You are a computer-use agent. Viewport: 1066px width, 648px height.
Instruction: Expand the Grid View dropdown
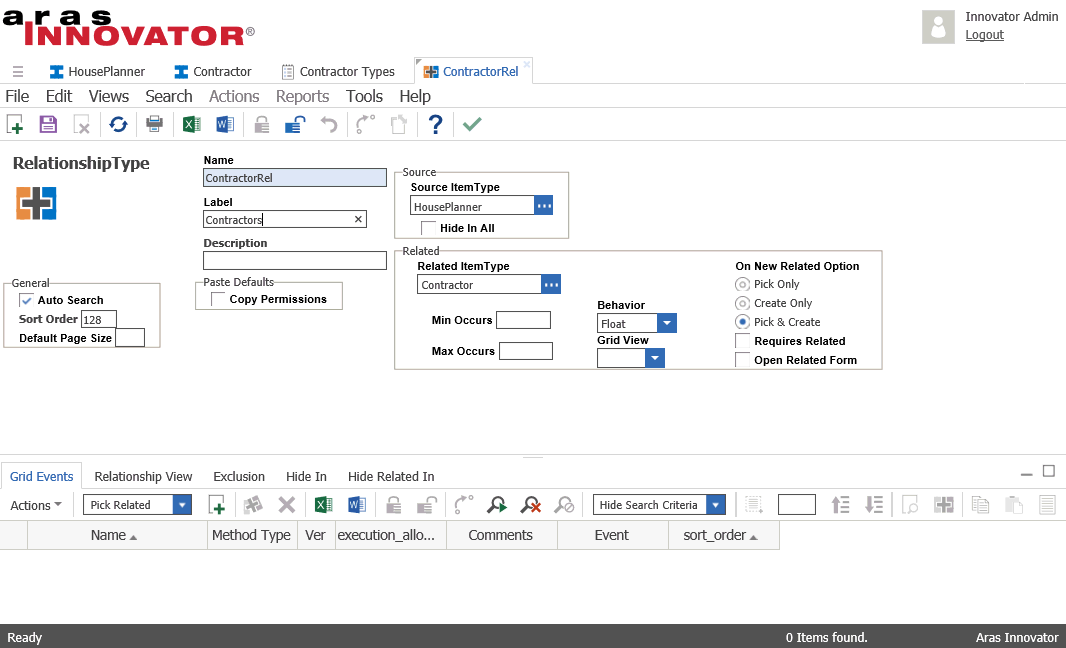tap(655, 358)
